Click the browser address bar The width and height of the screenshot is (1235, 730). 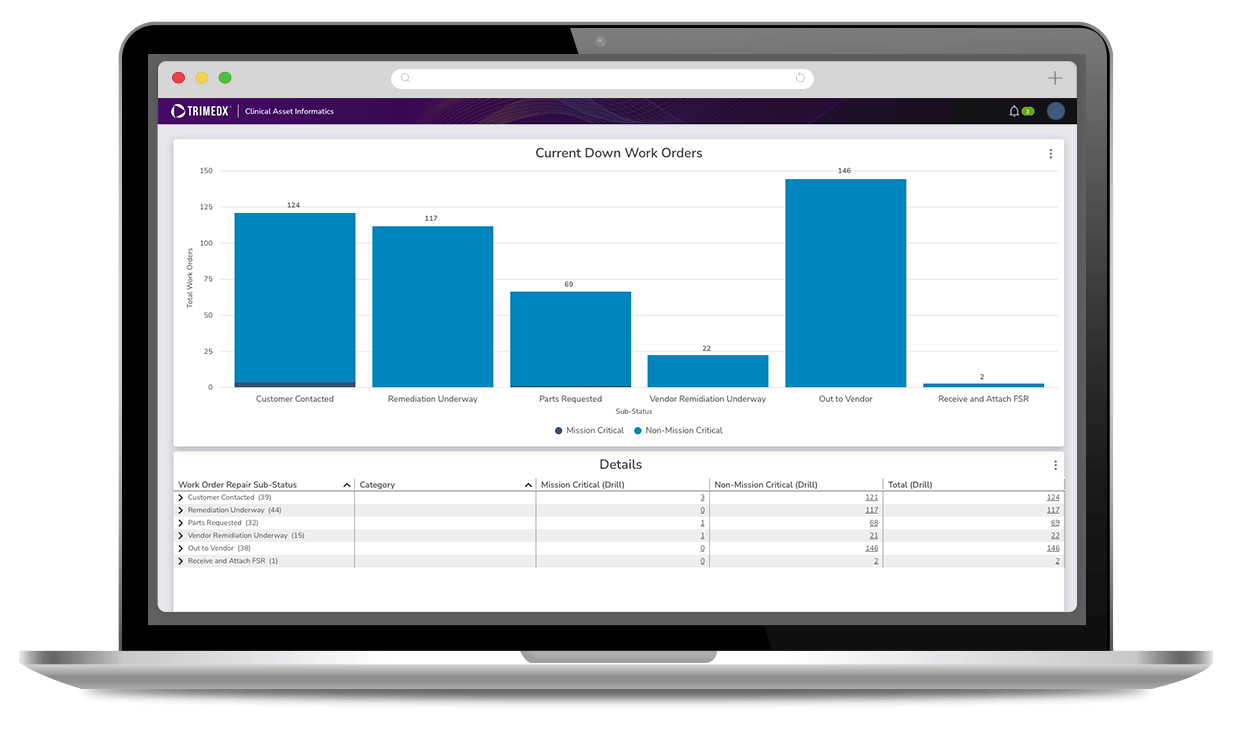click(602, 78)
